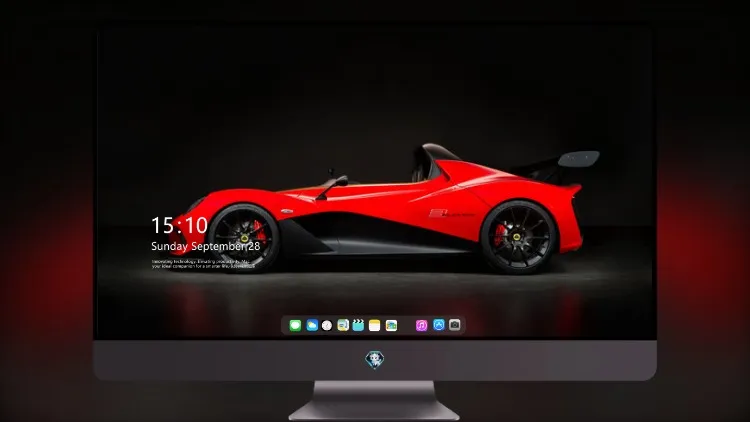Click the small tagline under the date
Image resolution: width=750 pixels, height=422 pixels.
click(x=201, y=264)
